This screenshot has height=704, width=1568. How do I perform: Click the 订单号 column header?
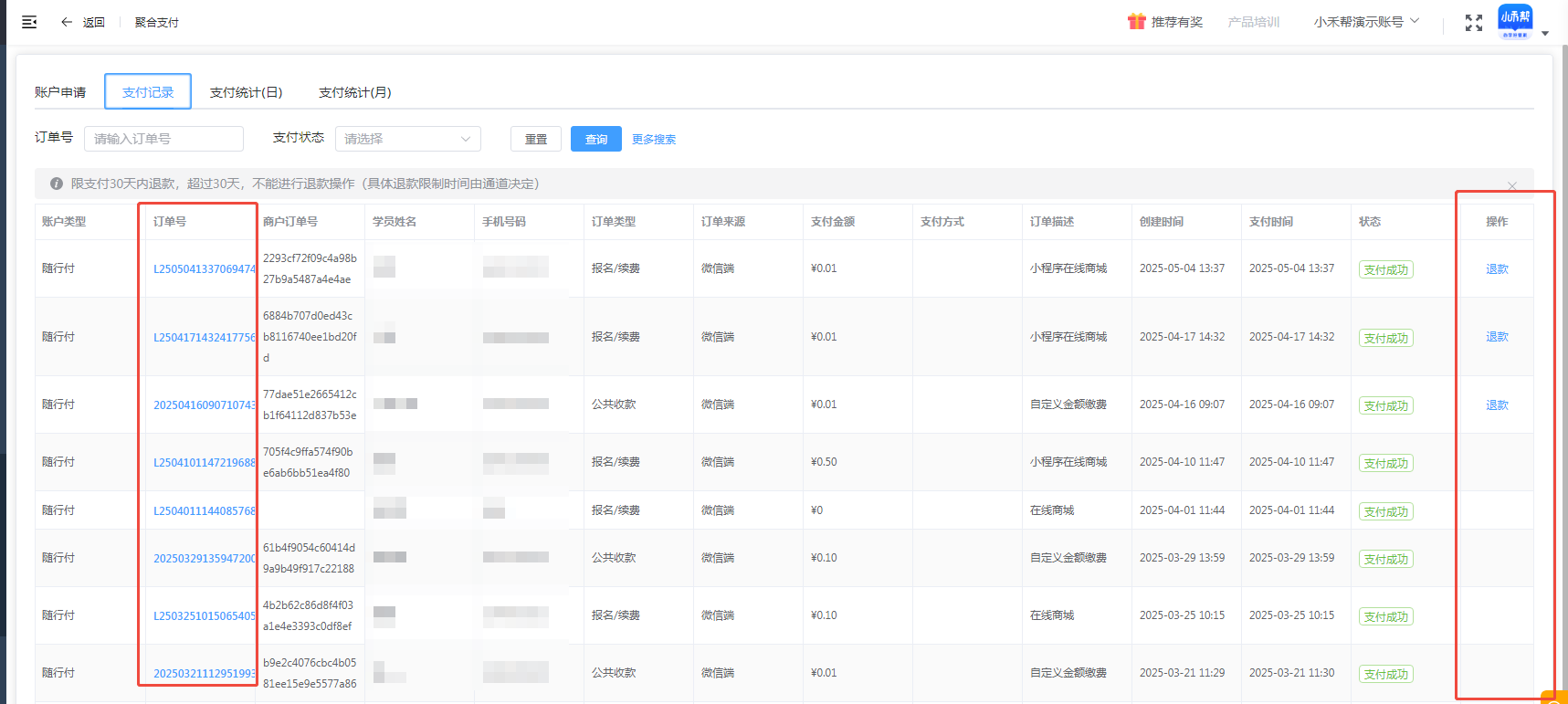pos(170,222)
